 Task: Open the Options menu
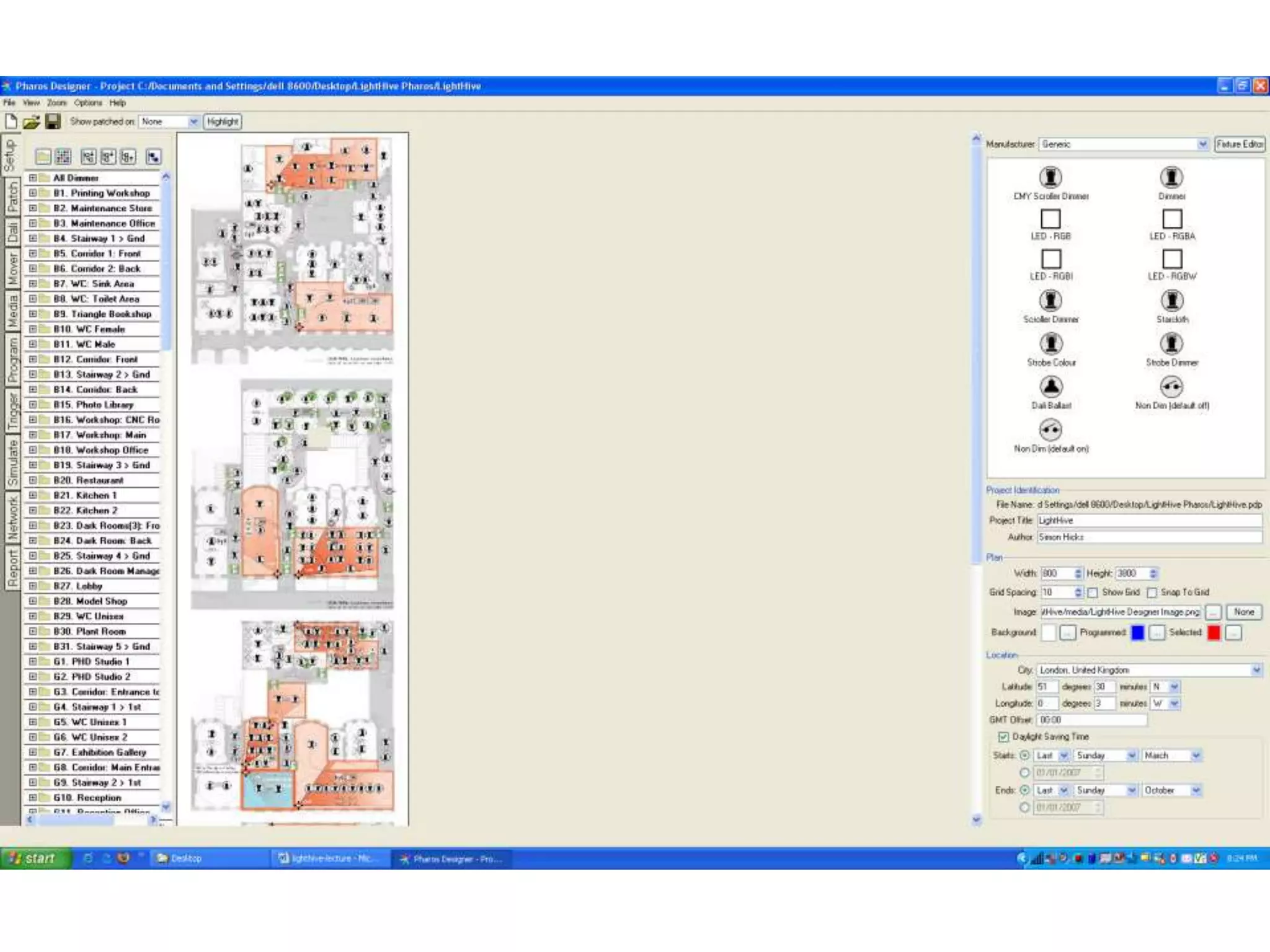(87, 103)
